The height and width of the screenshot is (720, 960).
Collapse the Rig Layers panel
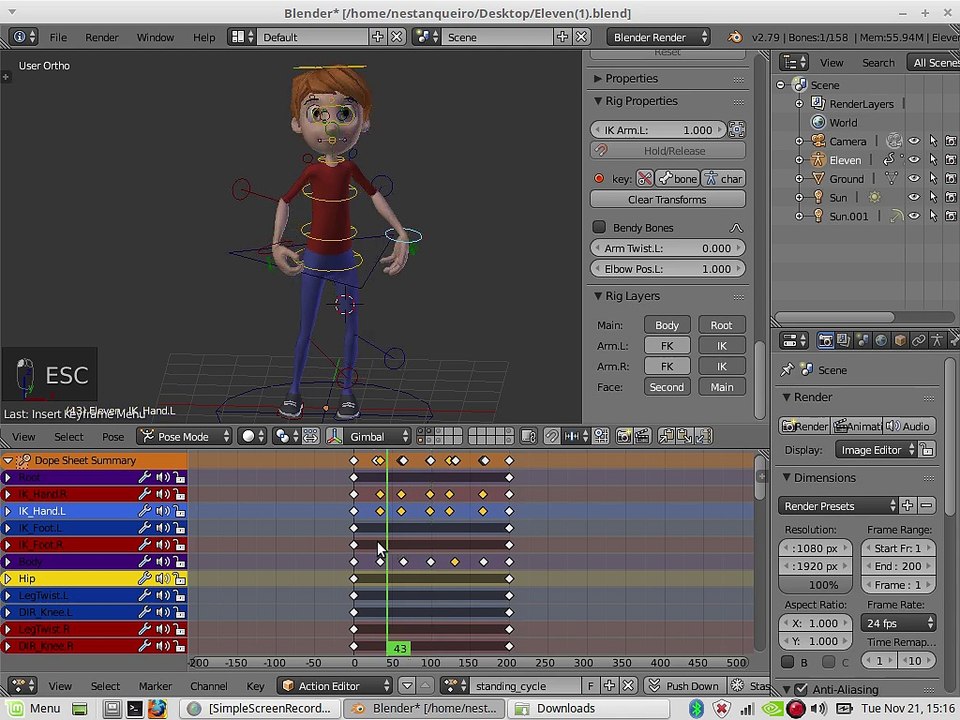[598, 296]
